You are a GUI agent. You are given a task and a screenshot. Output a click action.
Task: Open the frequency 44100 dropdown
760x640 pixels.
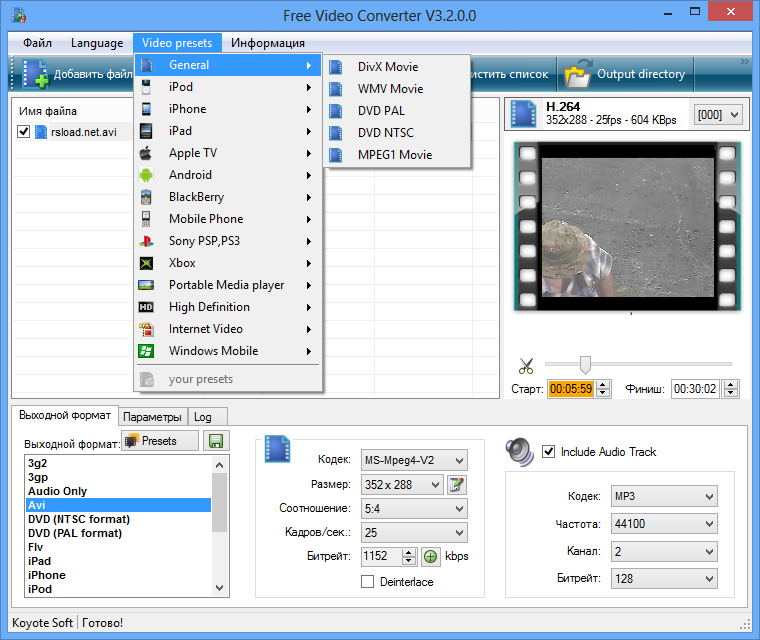tap(664, 524)
